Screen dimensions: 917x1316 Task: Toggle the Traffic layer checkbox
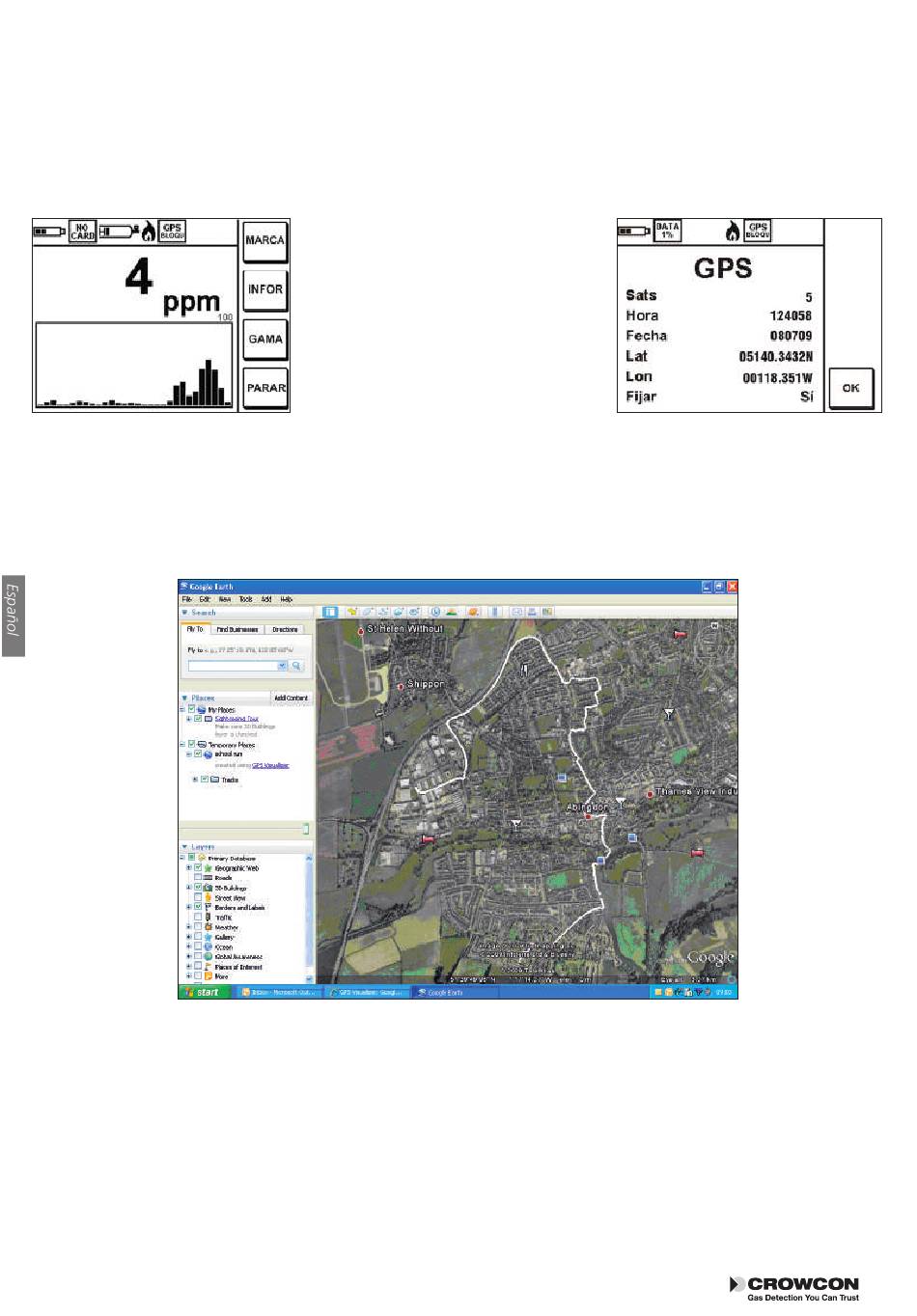click(x=198, y=918)
